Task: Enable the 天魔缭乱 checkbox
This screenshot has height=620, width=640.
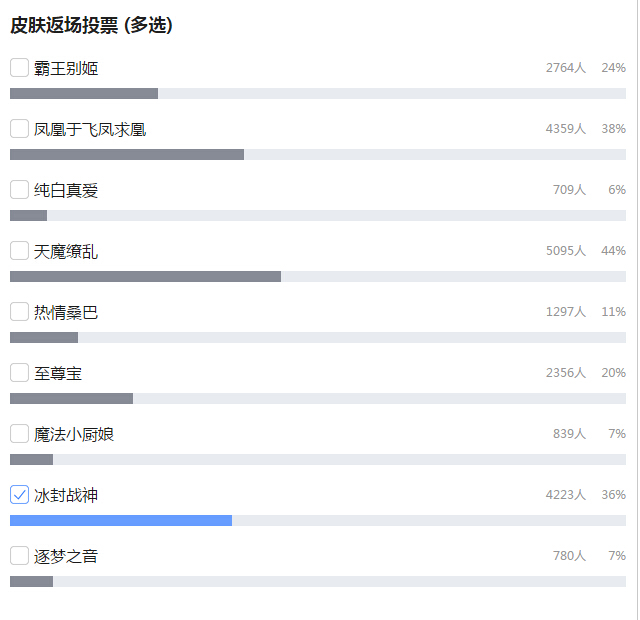Action: click(x=19, y=250)
